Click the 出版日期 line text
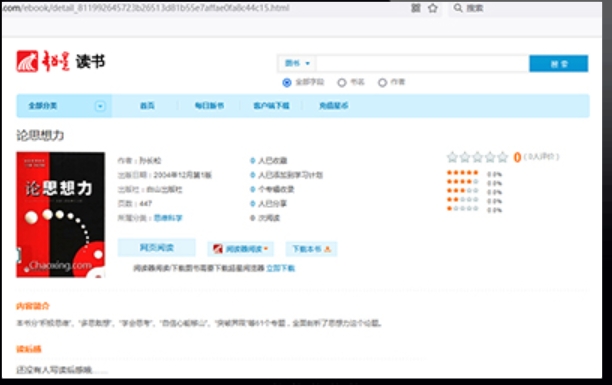Image resolution: width=612 pixels, height=385 pixels. pyautogui.click(x=164, y=175)
